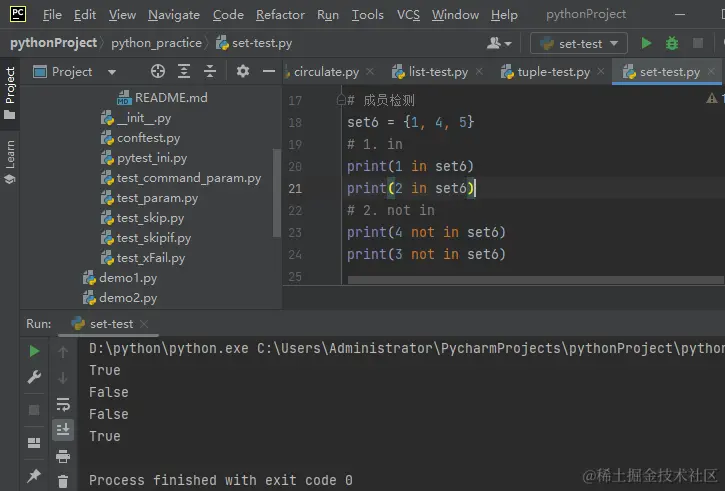725x491 pixels.
Task: Open the Code menu
Action: (x=228, y=15)
